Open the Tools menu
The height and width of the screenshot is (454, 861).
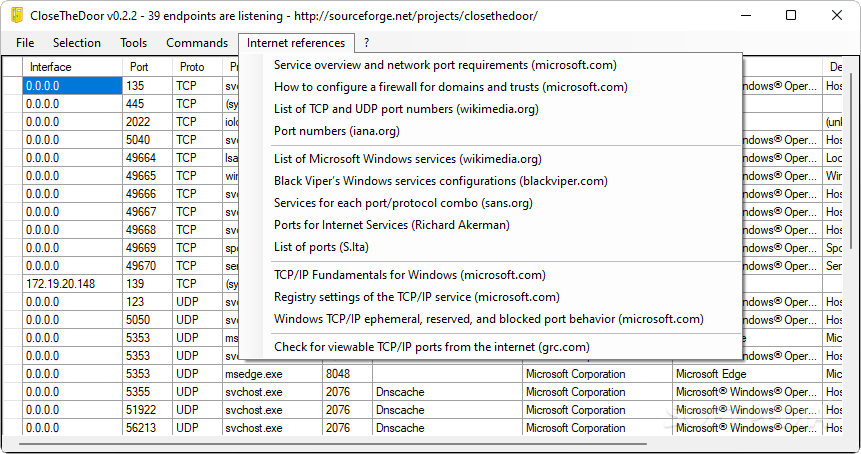pyautogui.click(x=133, y=43)
